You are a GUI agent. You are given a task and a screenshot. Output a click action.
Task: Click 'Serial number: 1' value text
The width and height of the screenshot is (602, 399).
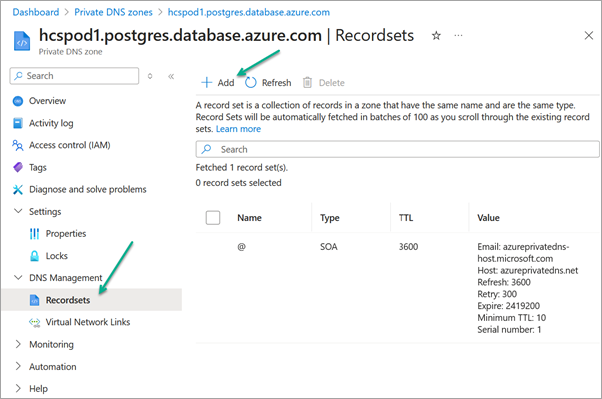509,329
